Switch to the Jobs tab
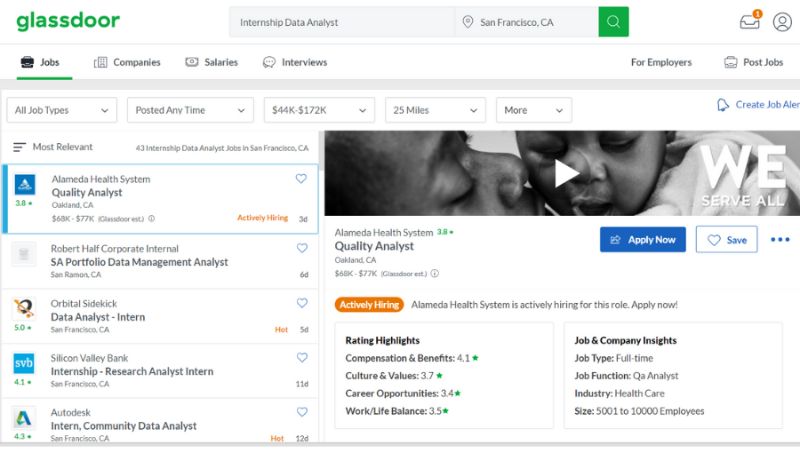This screenshot has width=800, height=450. pyautogui.click(x=40, y=62)
